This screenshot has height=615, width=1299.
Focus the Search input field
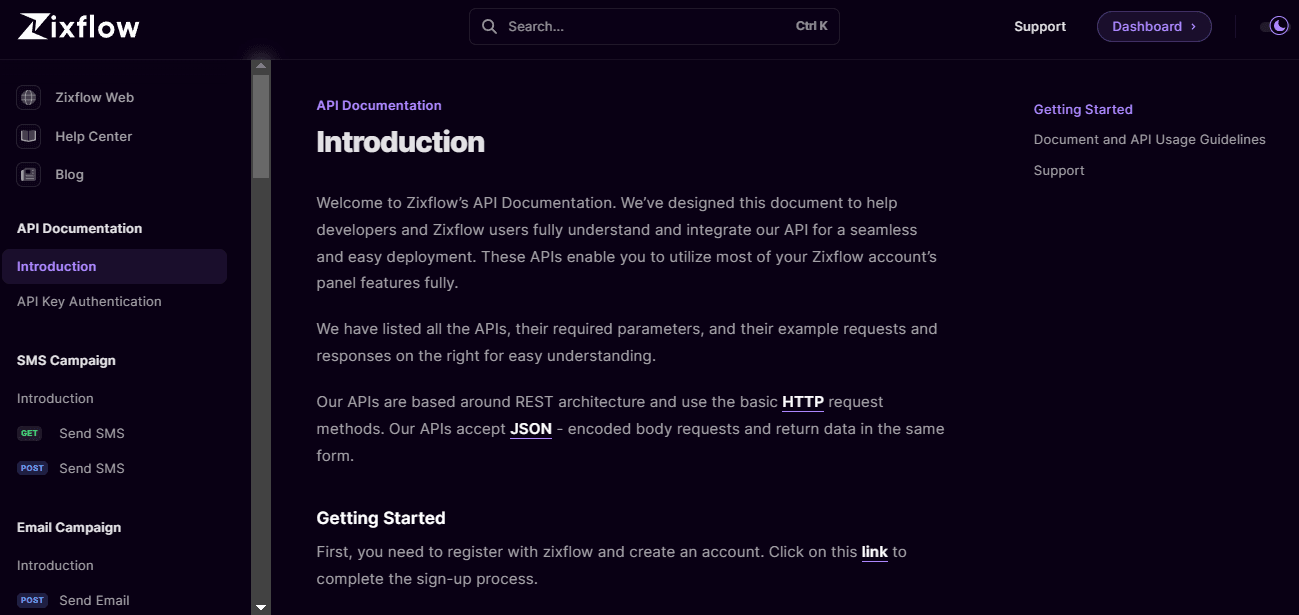[x=640, y=27]
